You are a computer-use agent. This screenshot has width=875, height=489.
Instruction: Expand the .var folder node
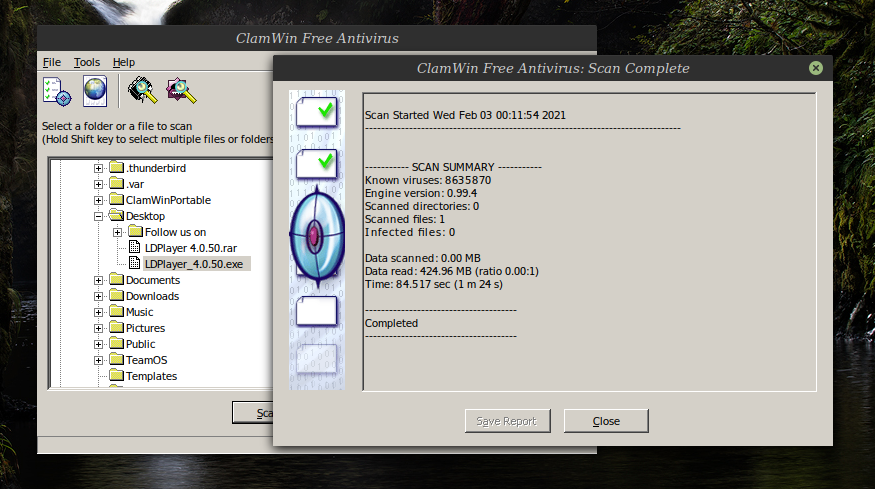tap(98, 184)
